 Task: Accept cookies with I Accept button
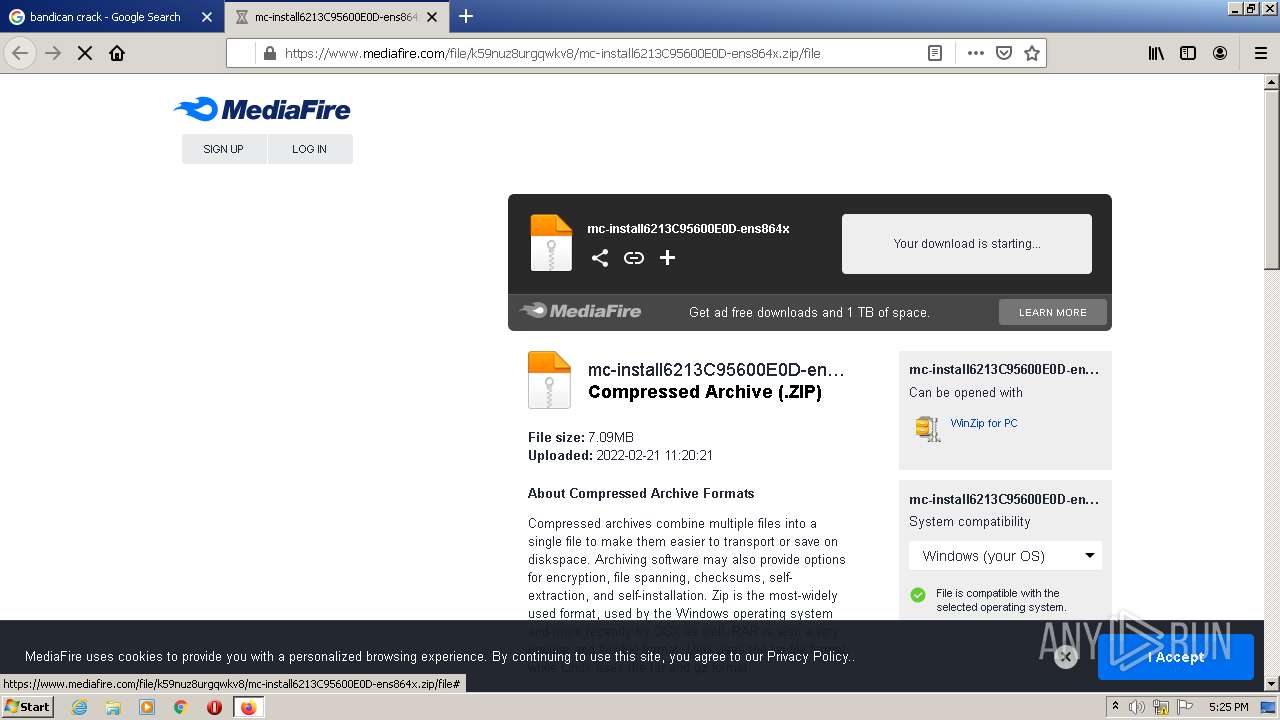1176,657
